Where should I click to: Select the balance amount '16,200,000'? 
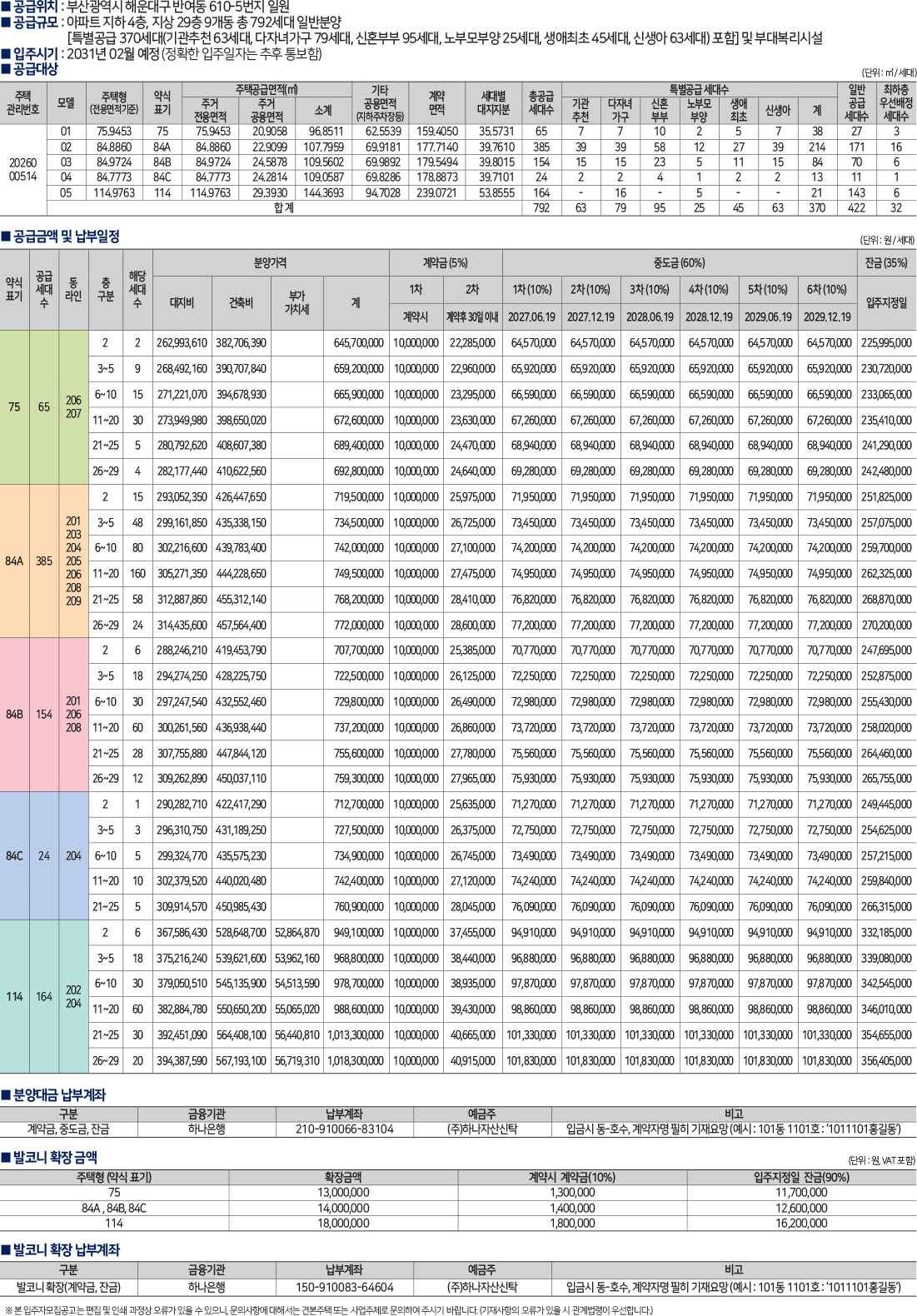pos(801,1224)
